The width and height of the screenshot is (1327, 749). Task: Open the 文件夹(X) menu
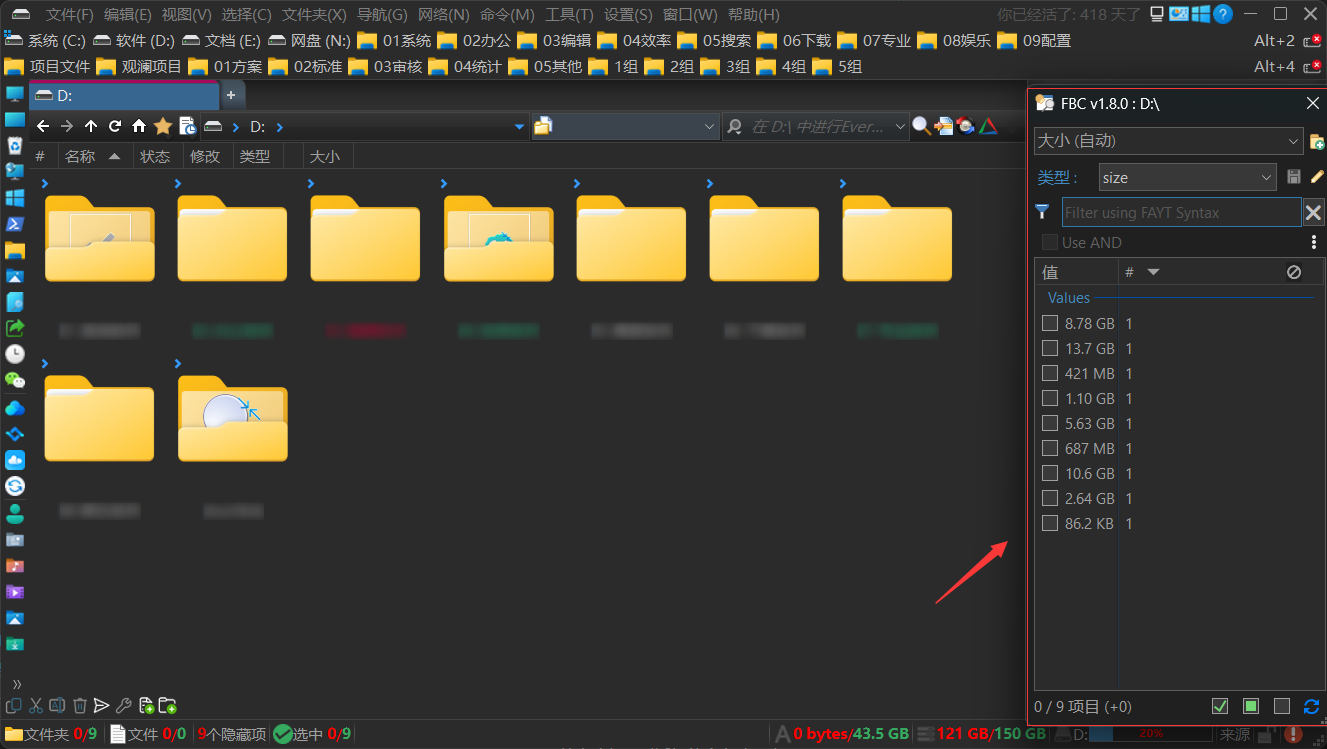point(314,15)
